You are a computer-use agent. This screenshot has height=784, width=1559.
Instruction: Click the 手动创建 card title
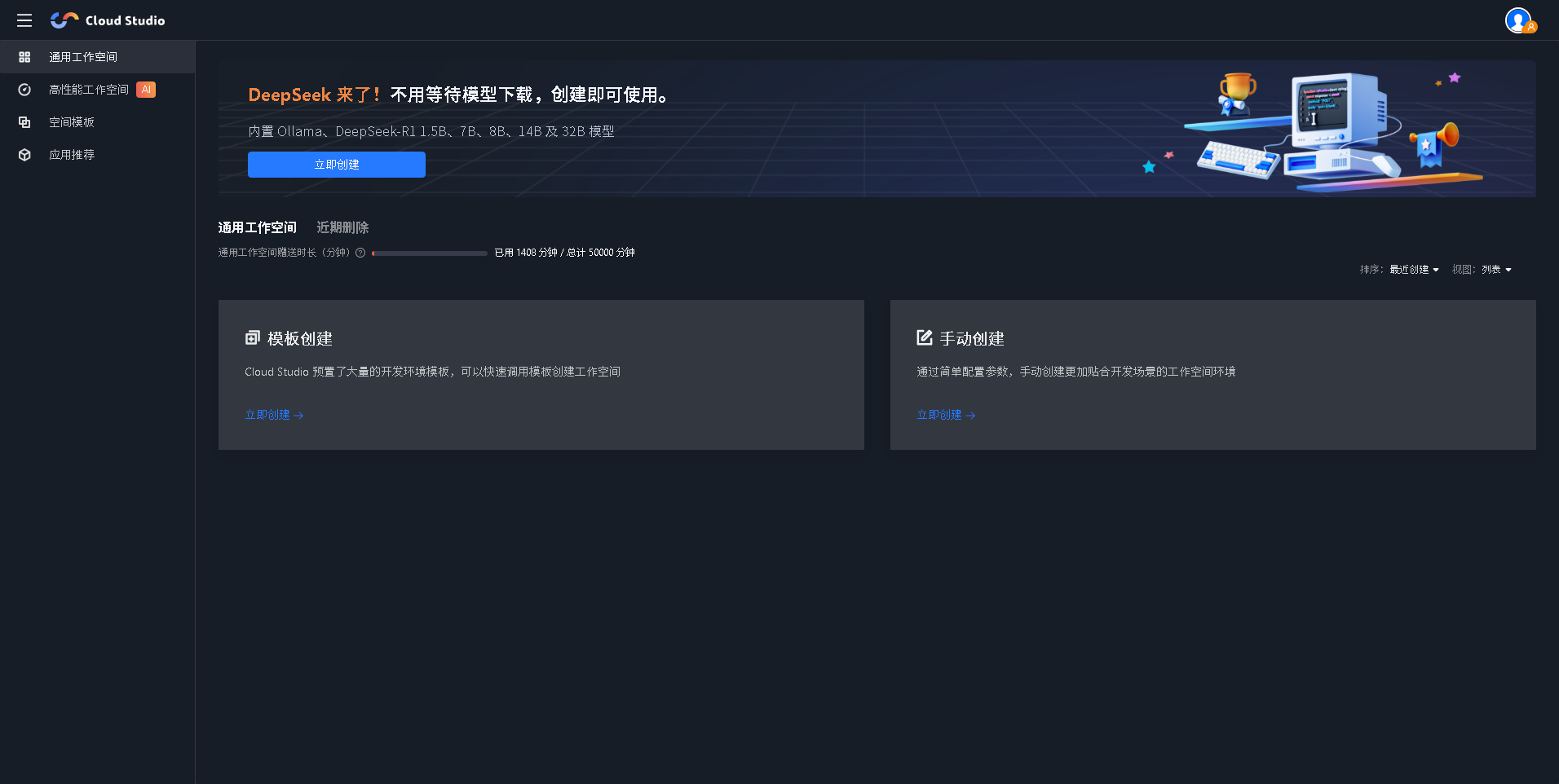point(972,338)
